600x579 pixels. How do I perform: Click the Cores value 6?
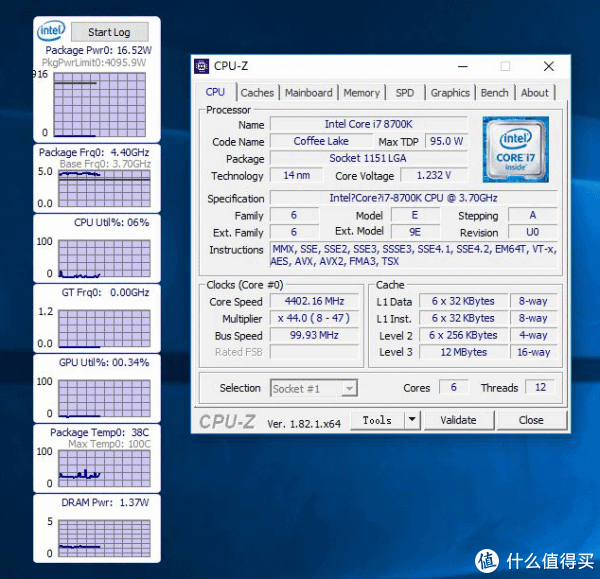(454, 387)
